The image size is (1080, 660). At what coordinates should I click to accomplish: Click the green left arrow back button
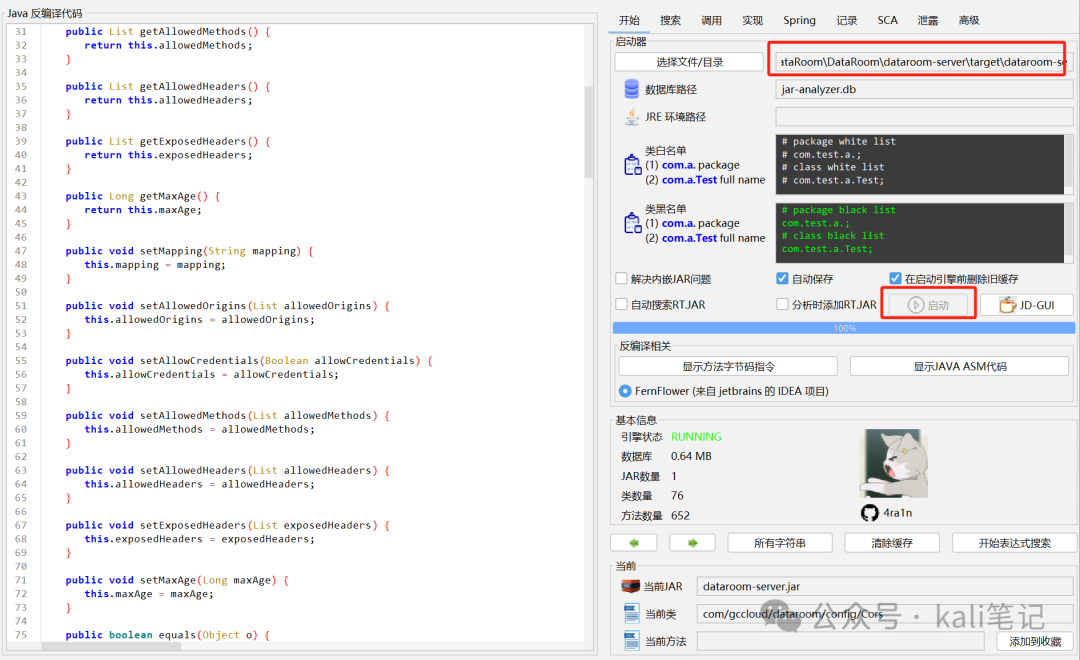coord(634,543)
